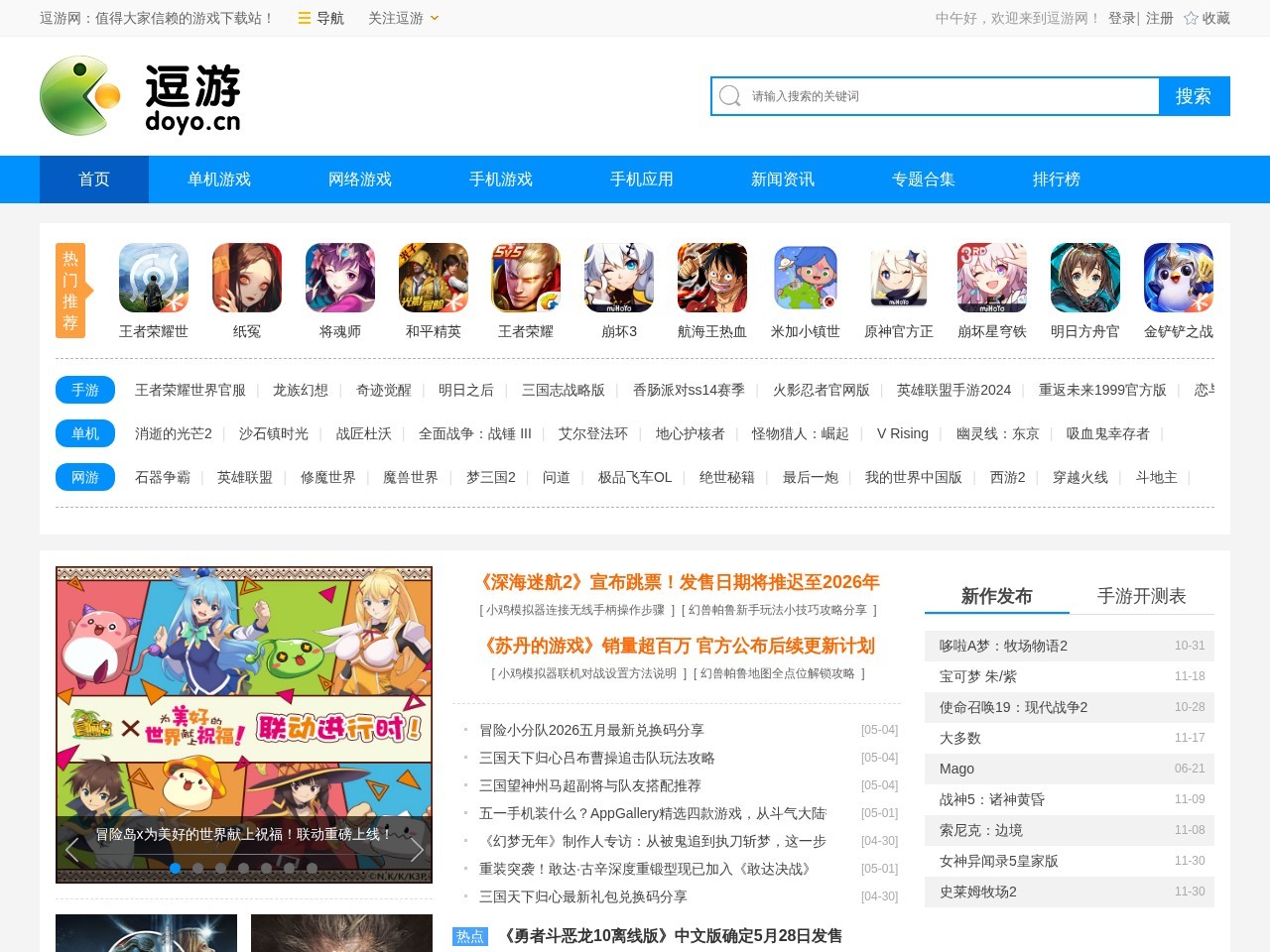The height and width of the screenshot is (952, 1270).
Task: Click the 单机 category pill
Action: tap(85, 433)
